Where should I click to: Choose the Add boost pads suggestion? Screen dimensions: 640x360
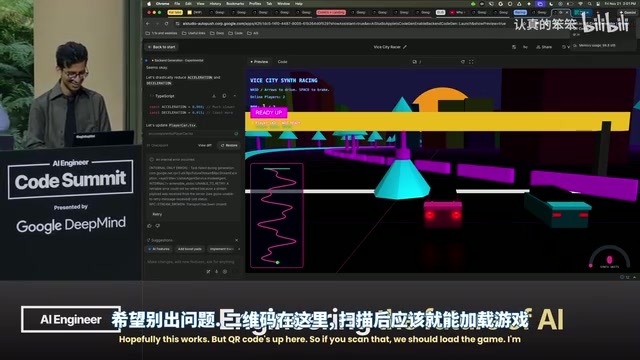tap(189, 249)
